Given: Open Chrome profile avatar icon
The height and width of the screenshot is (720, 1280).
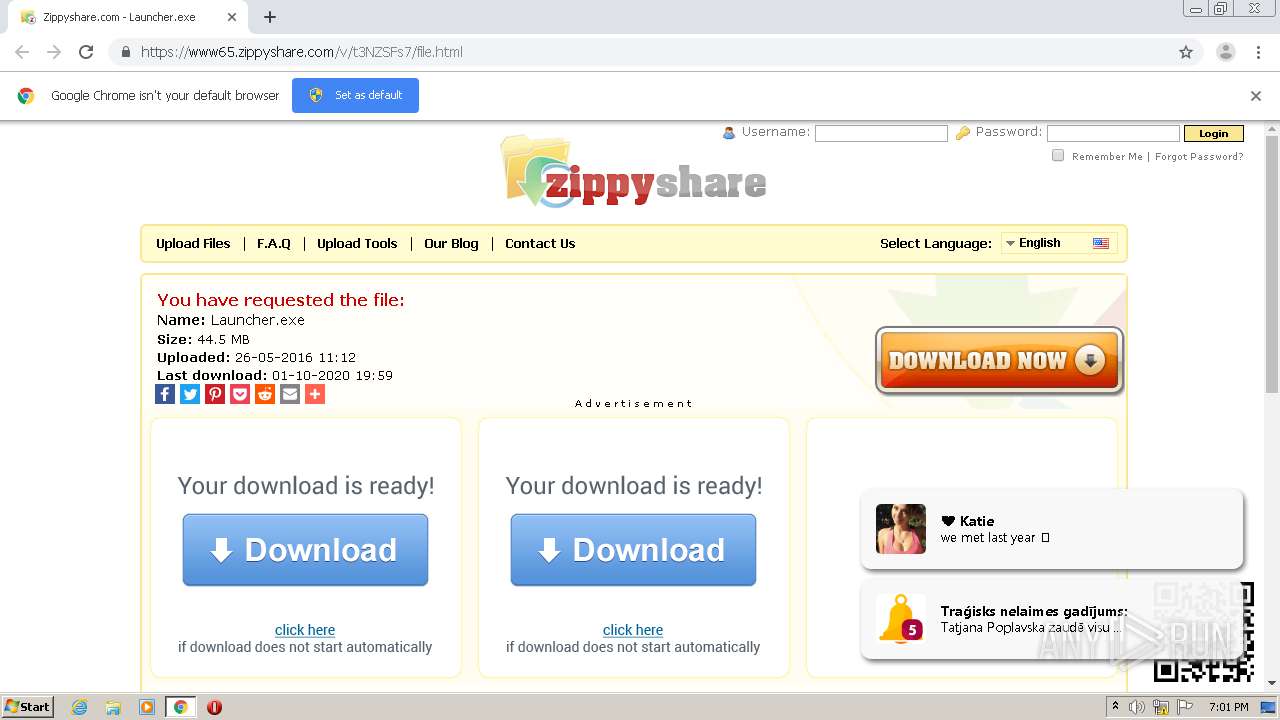Looking at the screenshot, I should pyautogui.click(x=1225, y=52).
